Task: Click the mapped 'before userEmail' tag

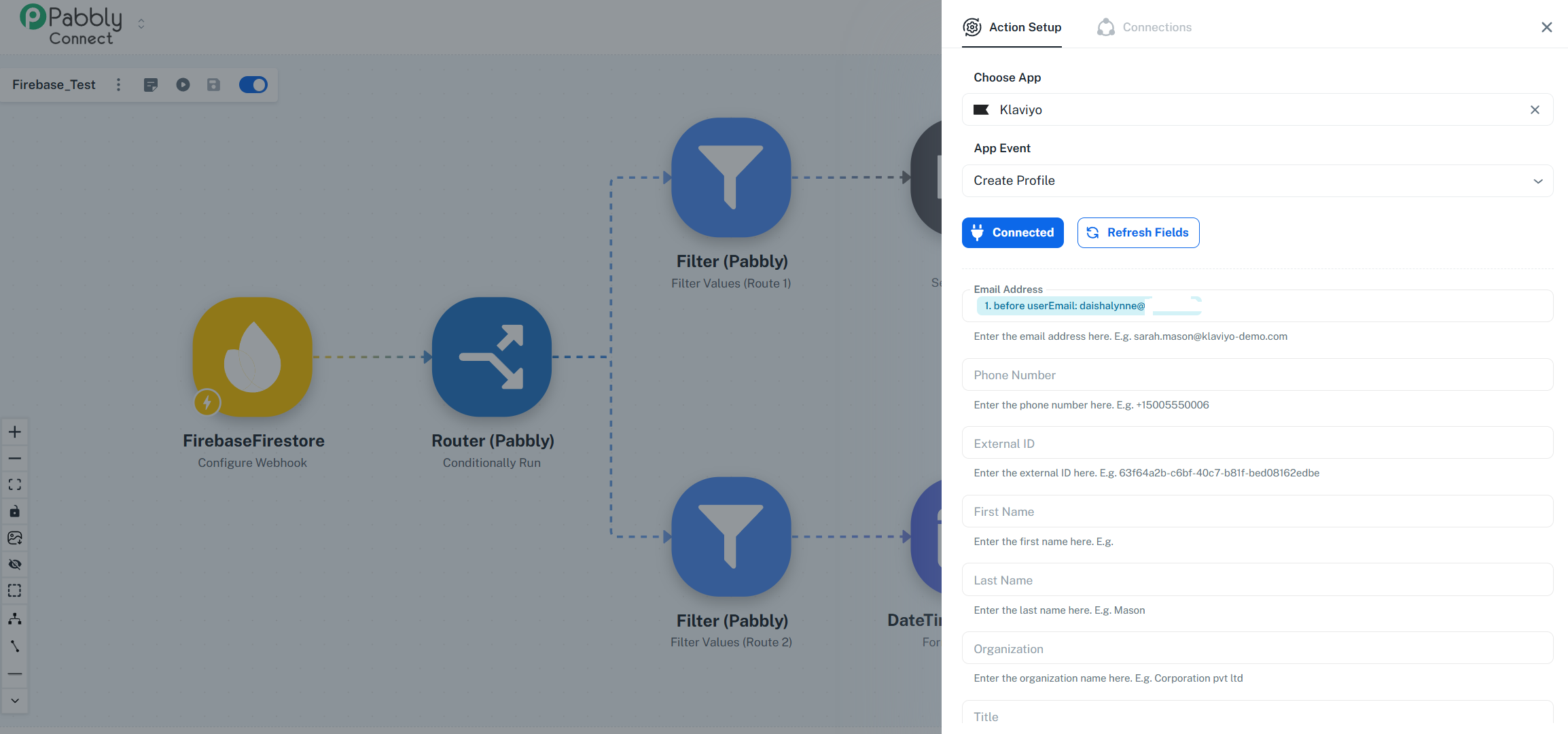Action: (1089, 306)
